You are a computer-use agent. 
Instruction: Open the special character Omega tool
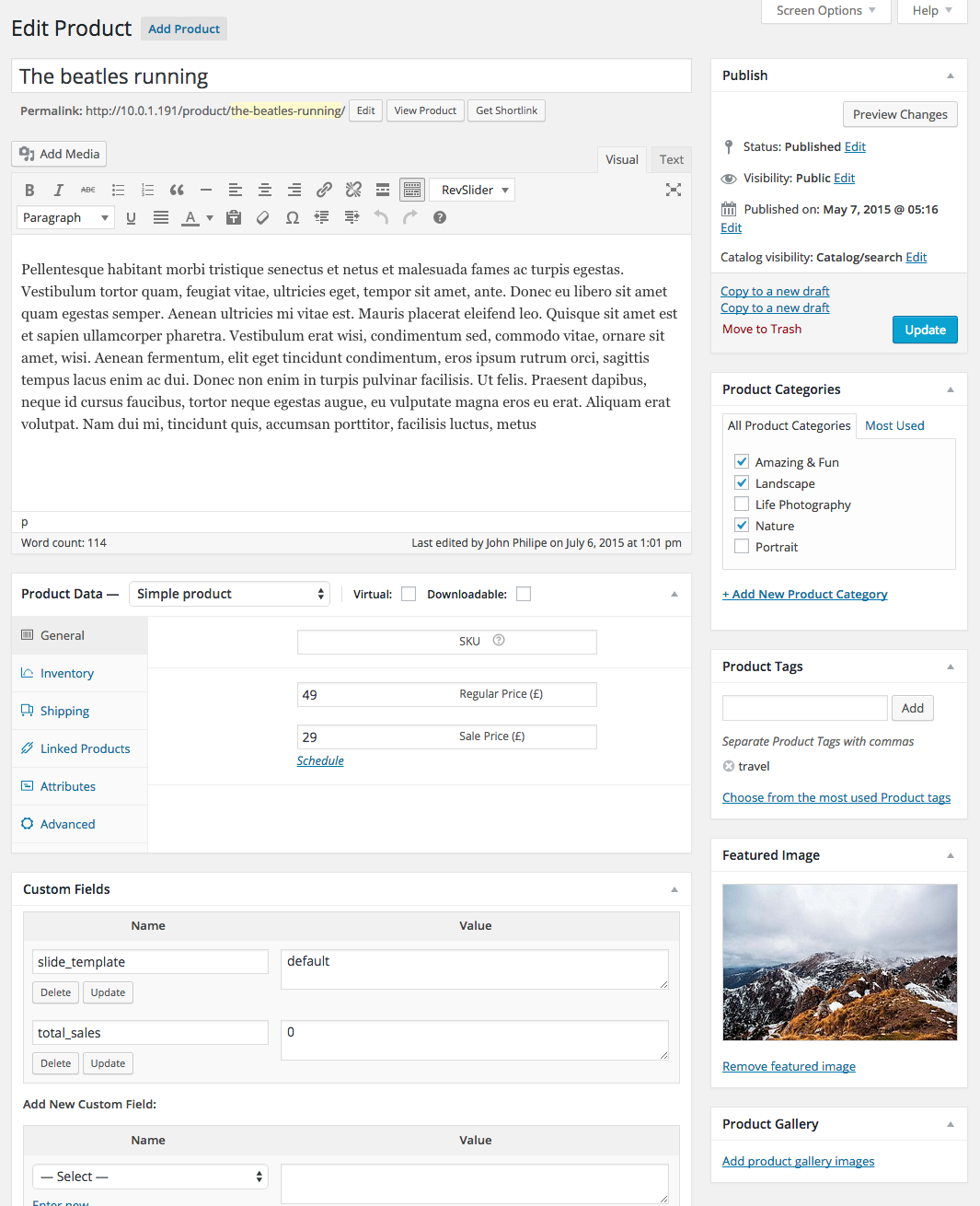293,218
